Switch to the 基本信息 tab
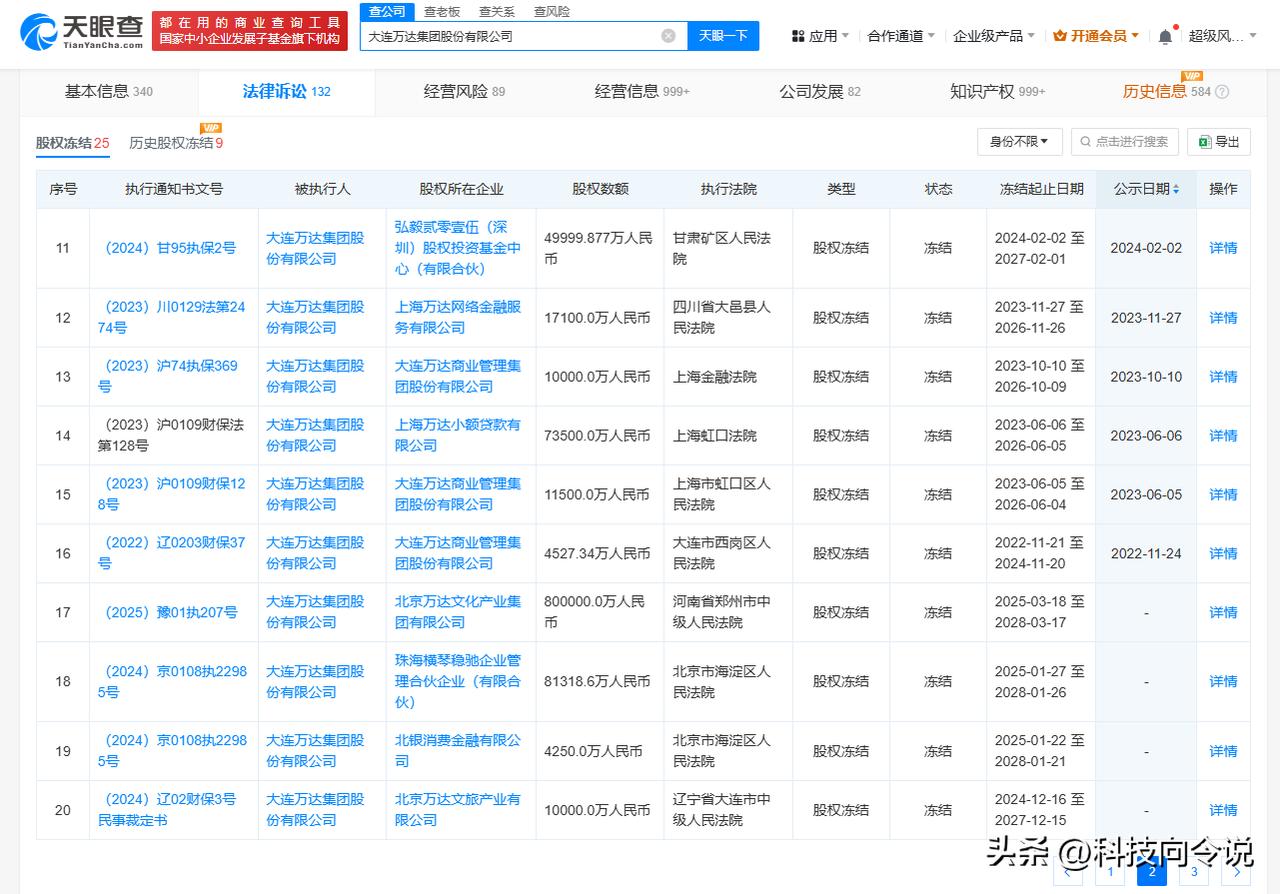The image size is (1280, 894). click(109, 92)
